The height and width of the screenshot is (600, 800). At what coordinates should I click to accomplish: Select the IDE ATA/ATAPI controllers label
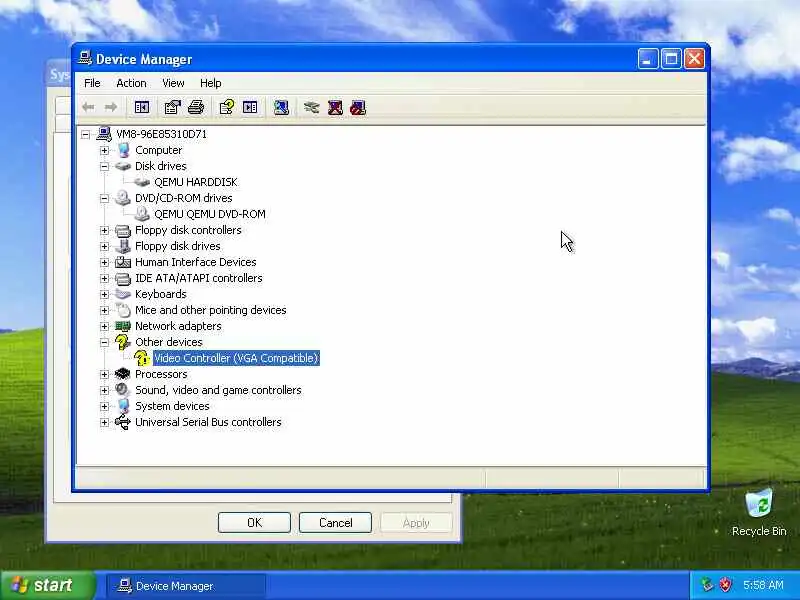(x=198, y=278)
